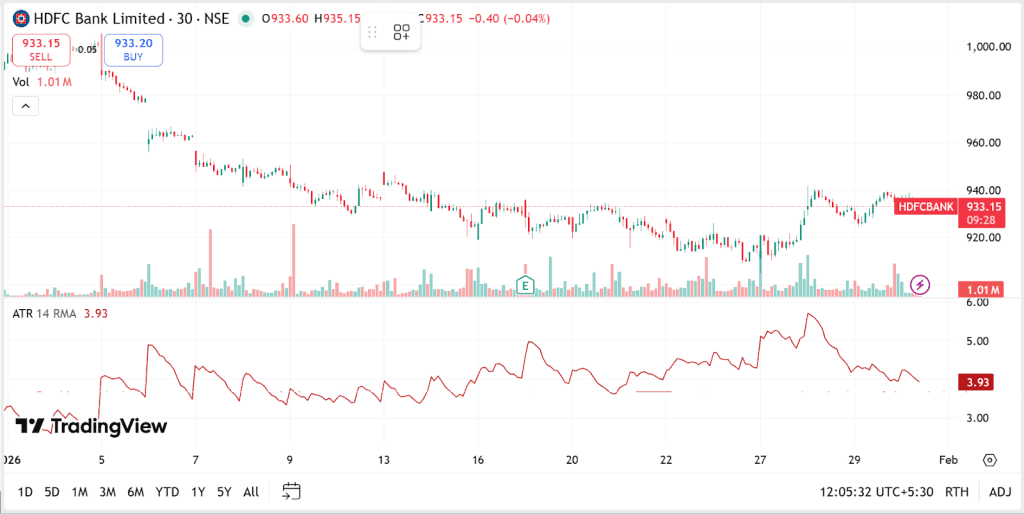Viewport: 1024px width, 515px height.
Task: Toggle the ADJ adjusted data button
Action: (x=1000, y=491)
